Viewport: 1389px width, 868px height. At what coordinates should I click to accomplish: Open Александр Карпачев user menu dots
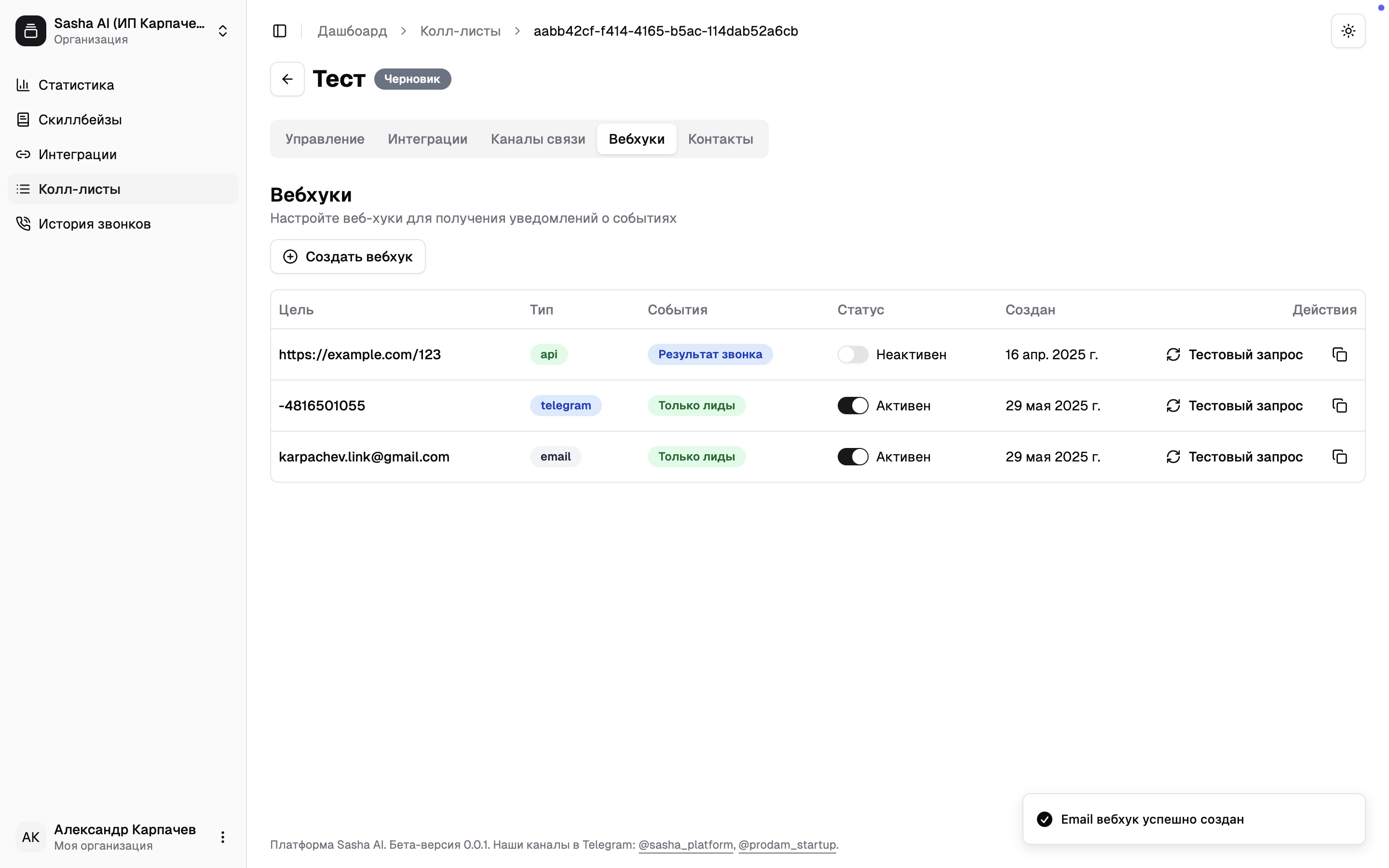coord(223,837)
